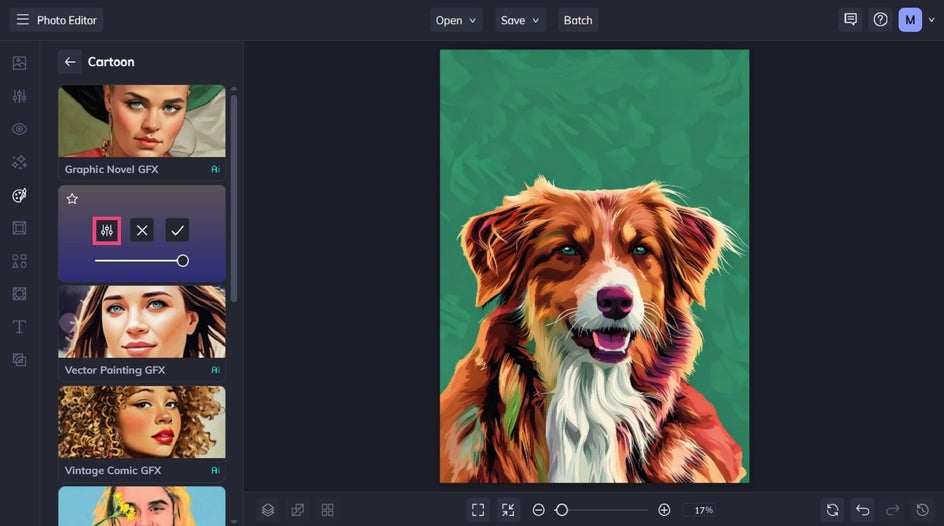Click the flatten layers icon beside Layers
The image size is (944, 526).
297,510
